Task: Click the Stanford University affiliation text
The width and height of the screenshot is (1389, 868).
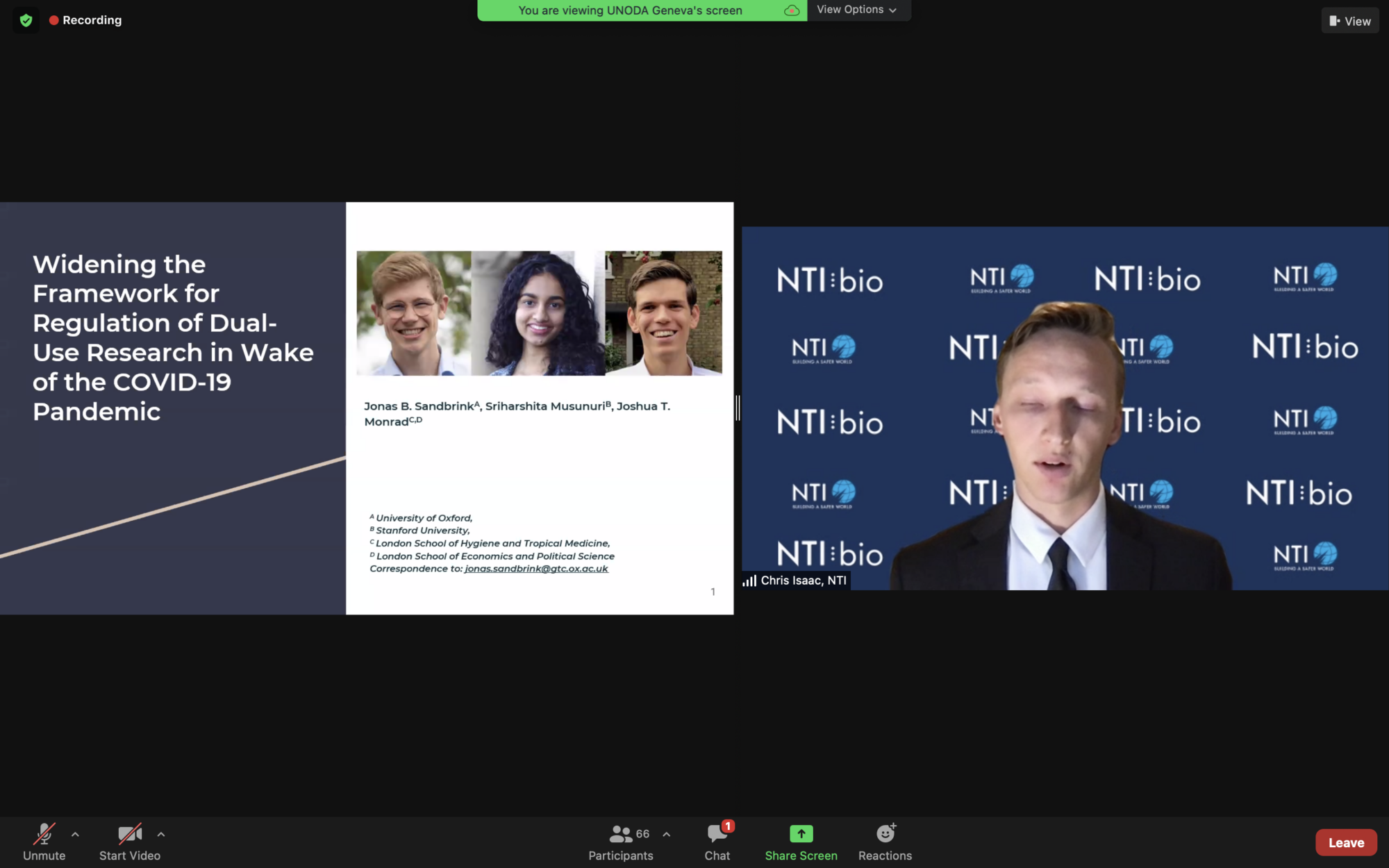Action: coord(419,531)
